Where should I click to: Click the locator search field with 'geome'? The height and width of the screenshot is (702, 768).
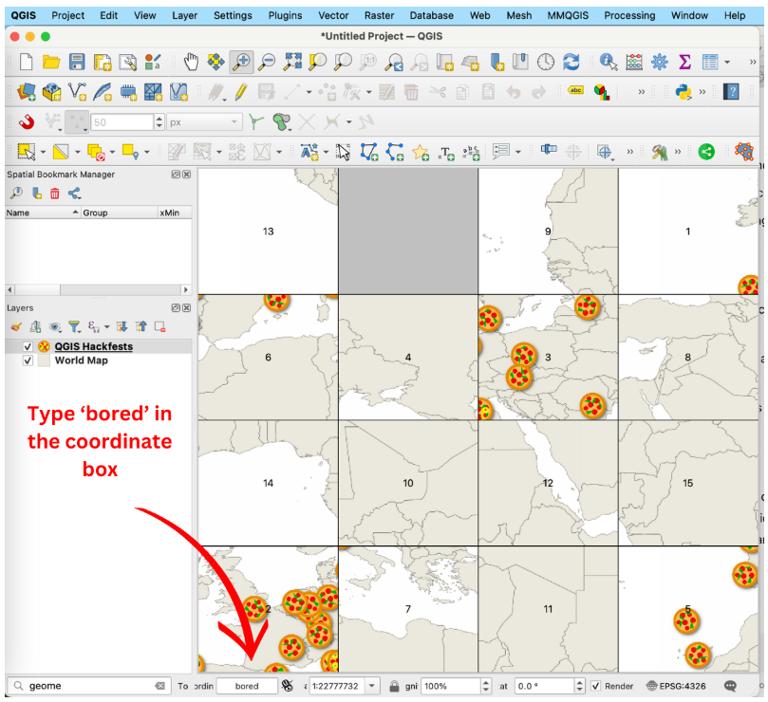point(89,686)
